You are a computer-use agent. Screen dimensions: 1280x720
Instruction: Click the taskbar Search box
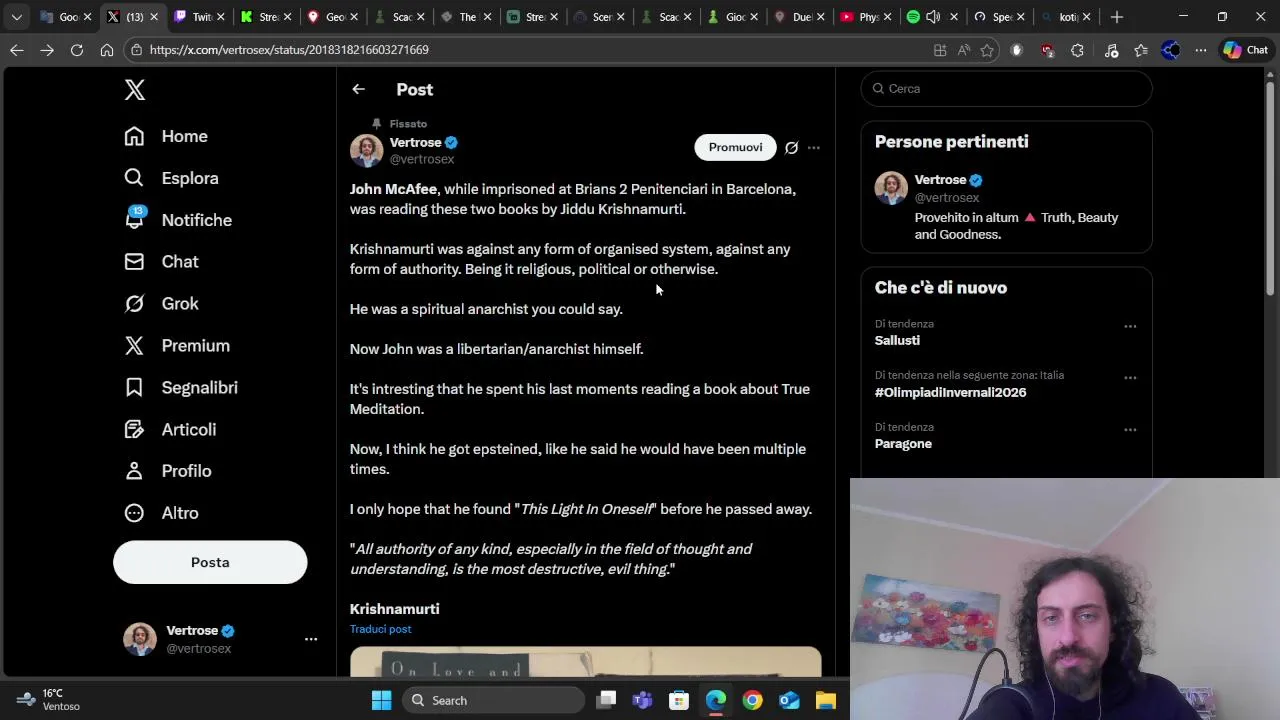tap(494, 700)
